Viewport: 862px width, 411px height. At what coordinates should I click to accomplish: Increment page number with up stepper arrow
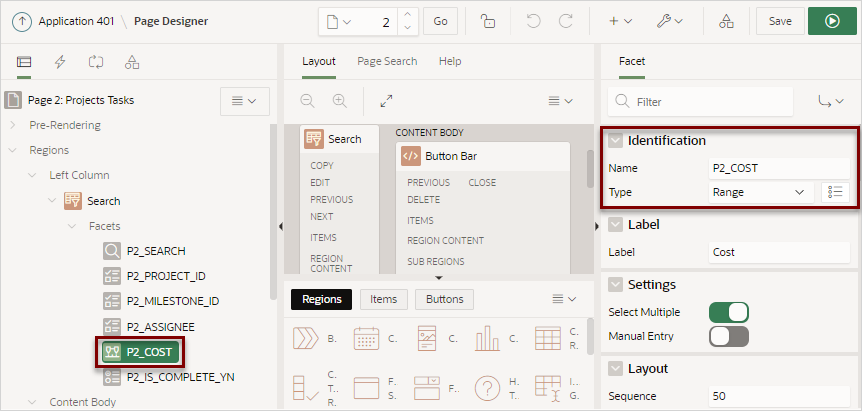coord(407,15)
